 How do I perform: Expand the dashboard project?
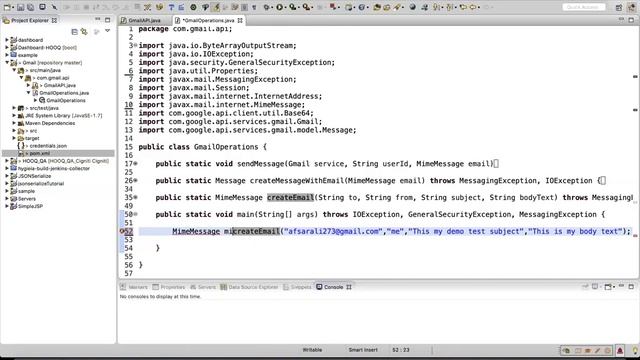coord(7,40)
